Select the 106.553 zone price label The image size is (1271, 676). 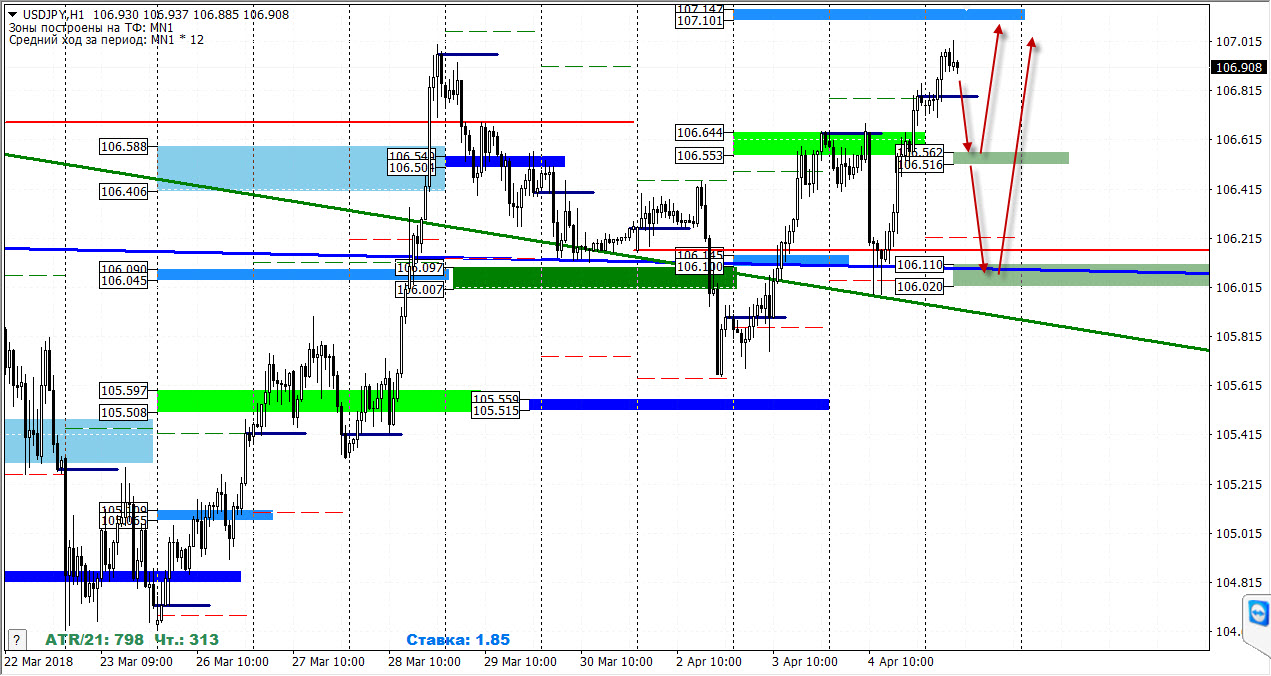pos(700,155)
